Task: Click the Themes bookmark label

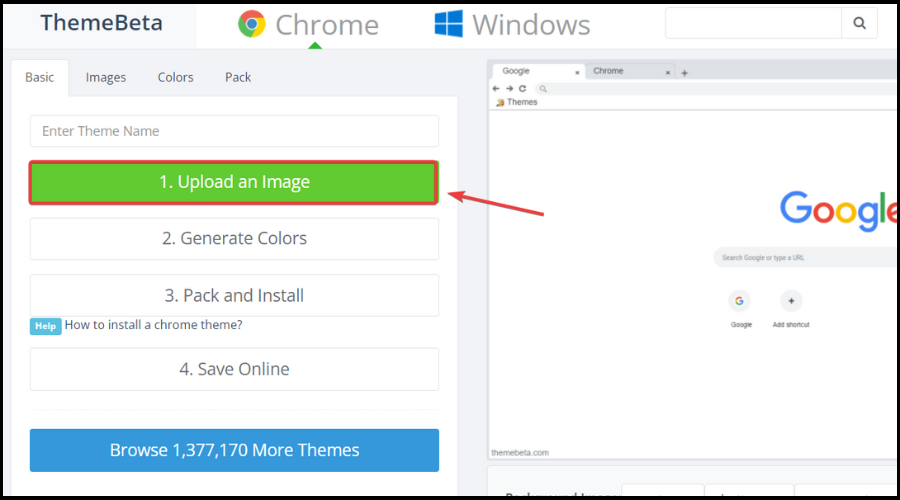Action: 522,102
